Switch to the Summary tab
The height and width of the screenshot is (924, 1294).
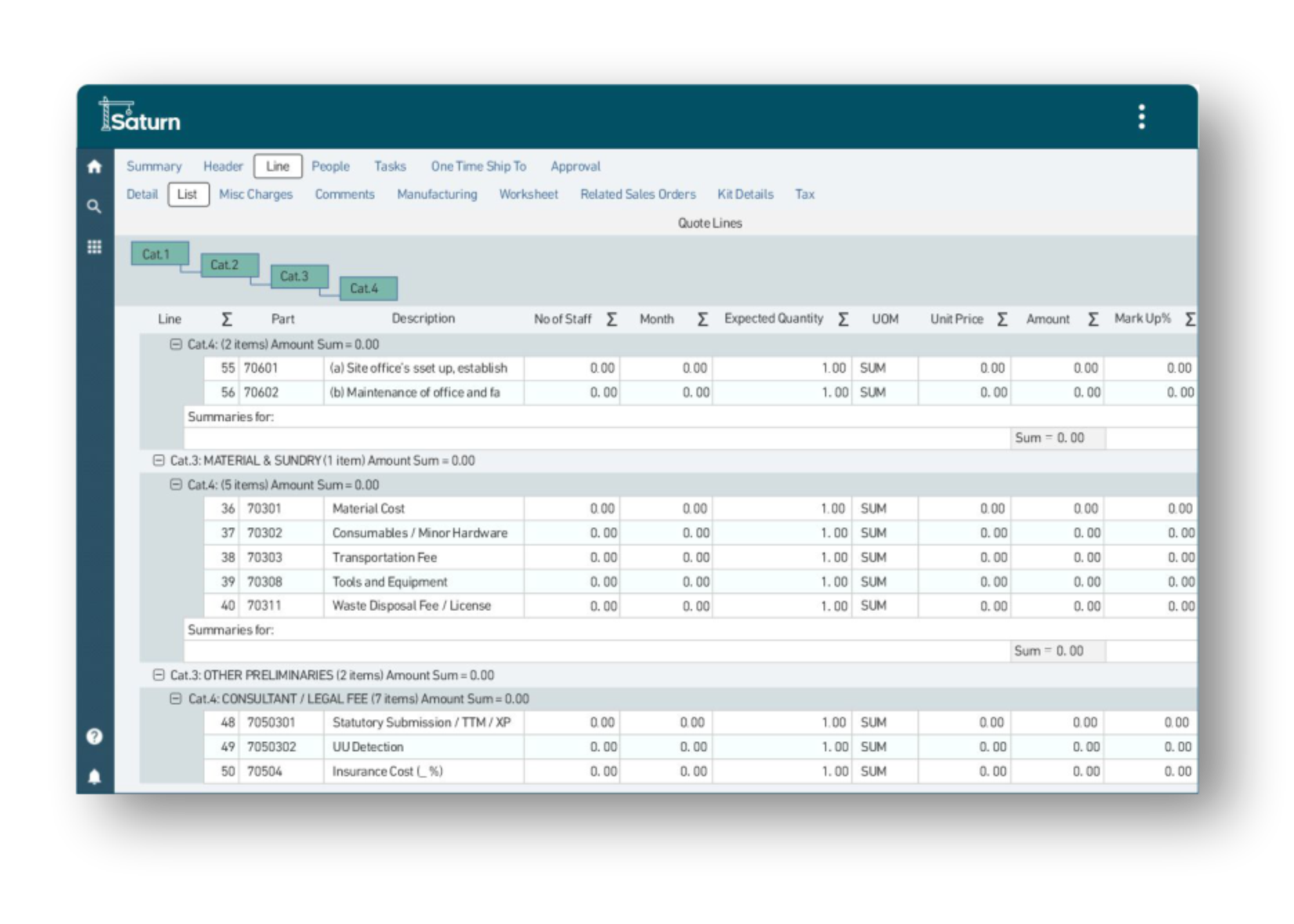point(154,166)
